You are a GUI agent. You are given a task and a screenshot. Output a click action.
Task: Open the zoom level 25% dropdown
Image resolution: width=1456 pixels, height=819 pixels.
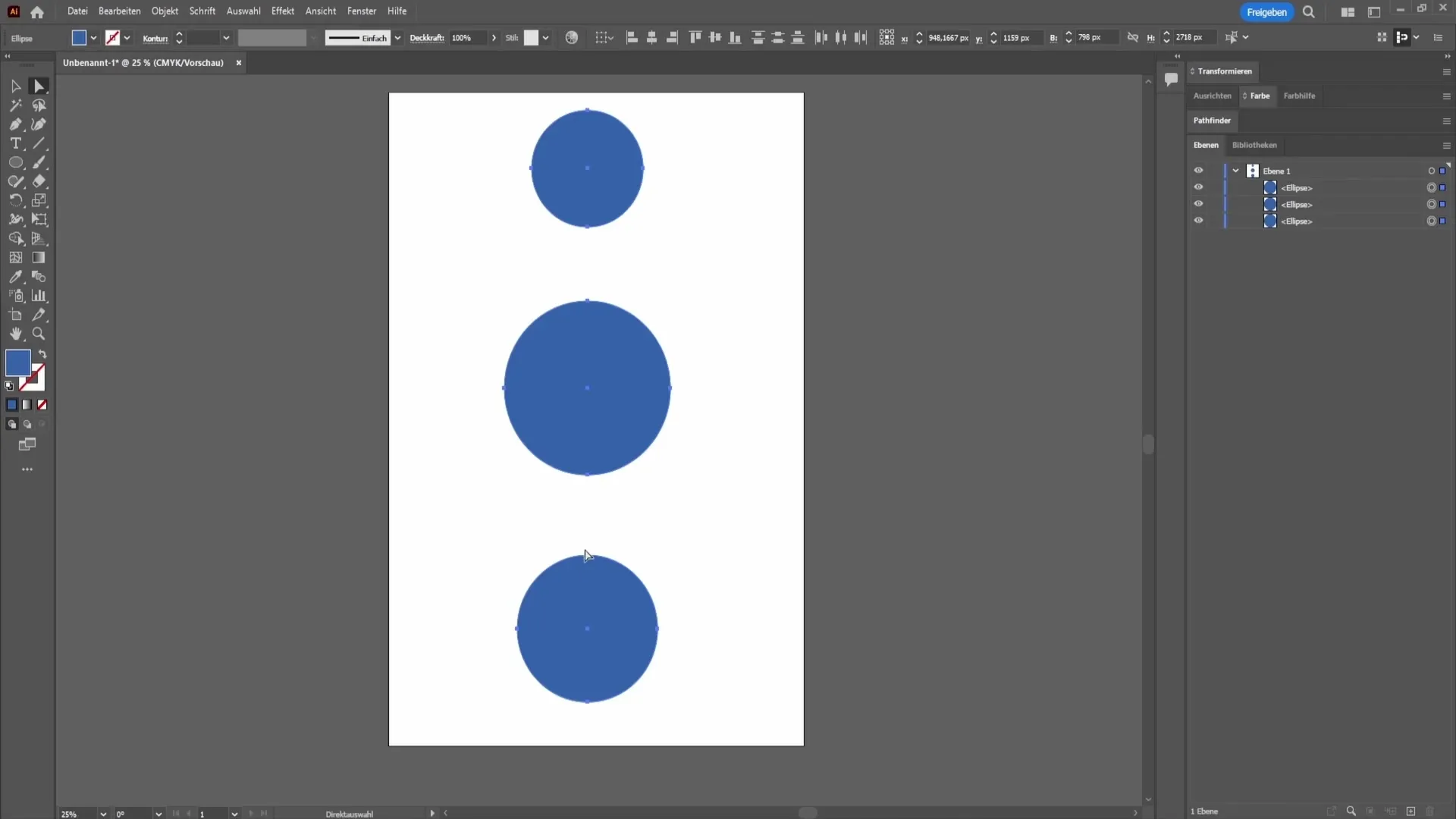click(103, 814)
